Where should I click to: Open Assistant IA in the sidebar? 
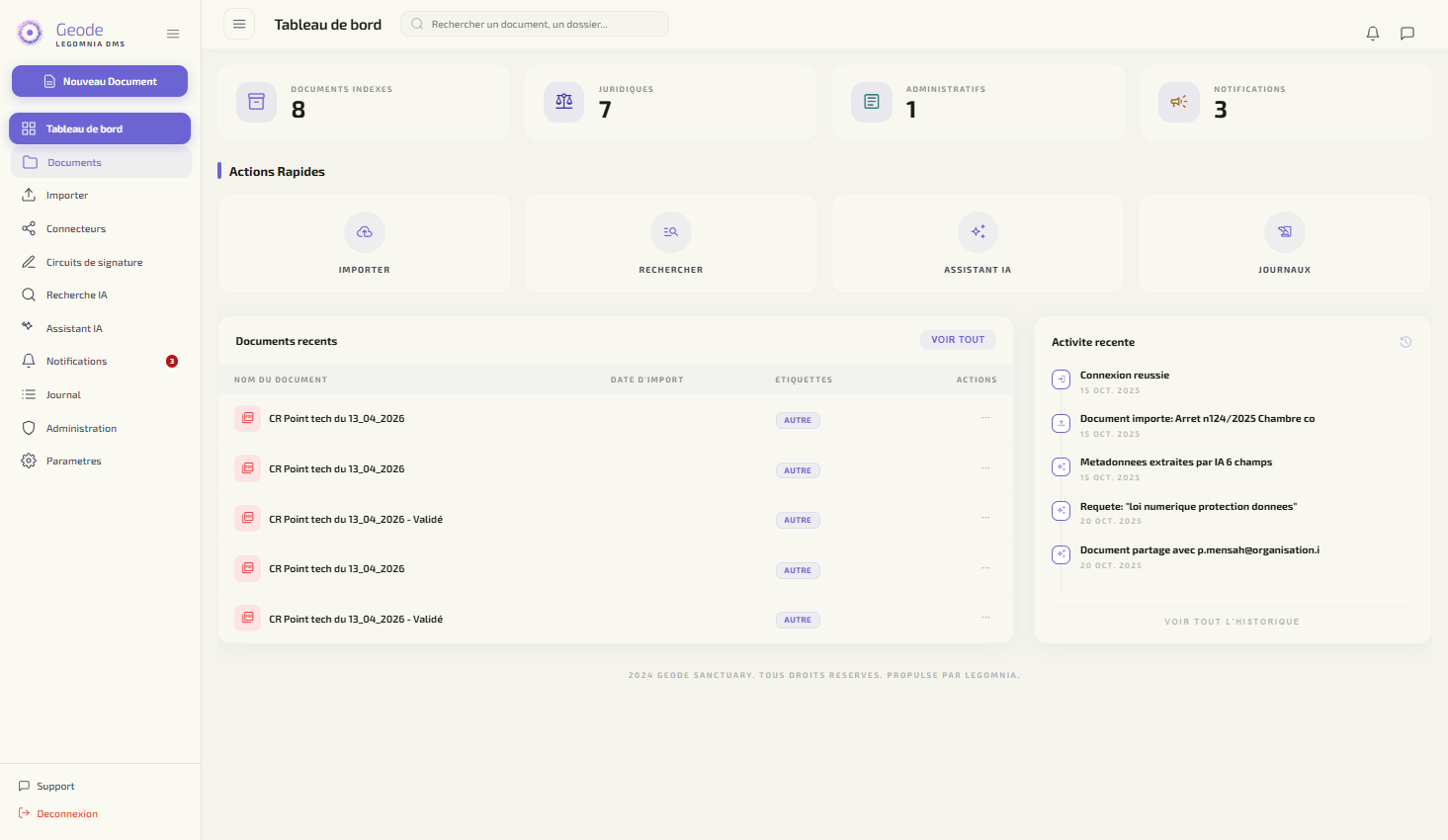pyautogui.click(x=100, y=328)
